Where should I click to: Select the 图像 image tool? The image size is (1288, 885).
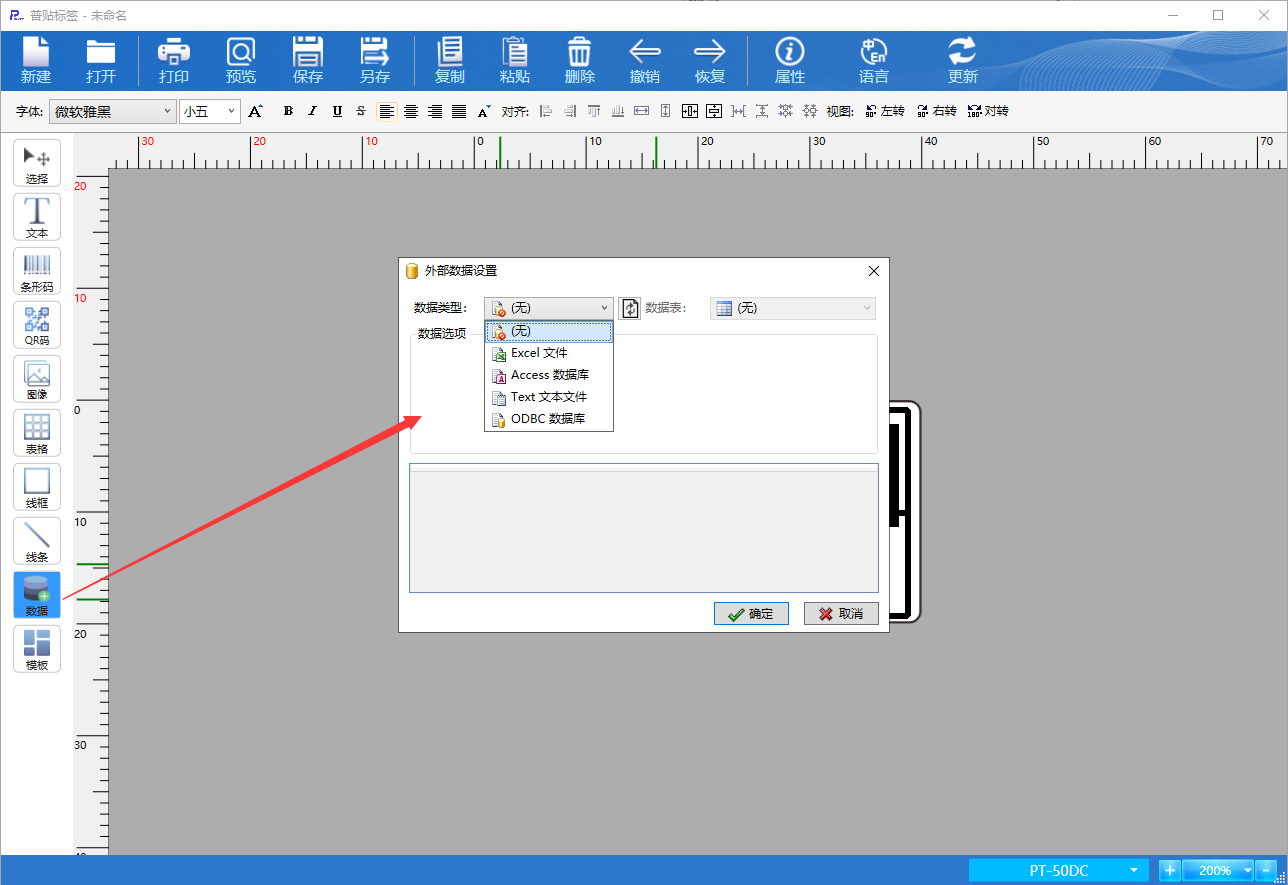(x=37, y=379)
